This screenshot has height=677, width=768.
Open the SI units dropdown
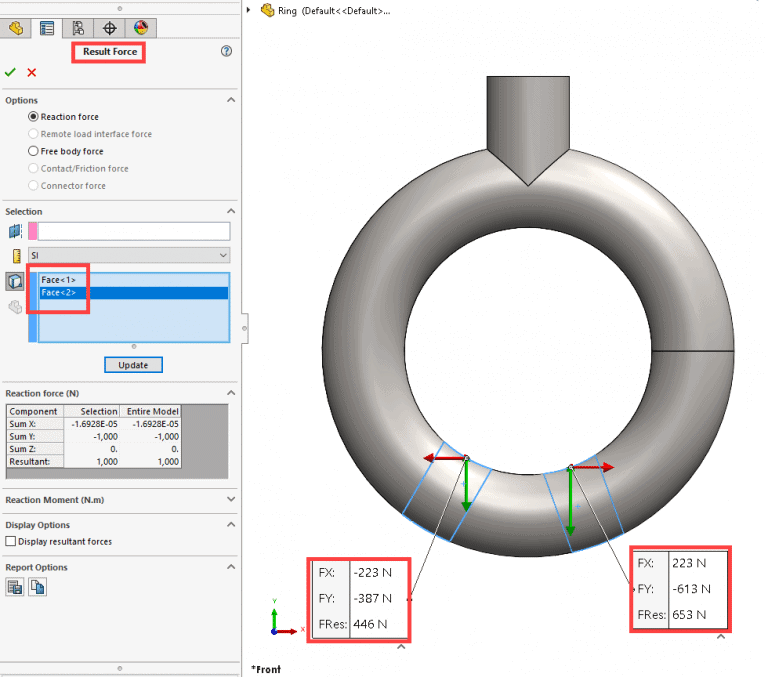pyautogui.click(x=129, y=255)
